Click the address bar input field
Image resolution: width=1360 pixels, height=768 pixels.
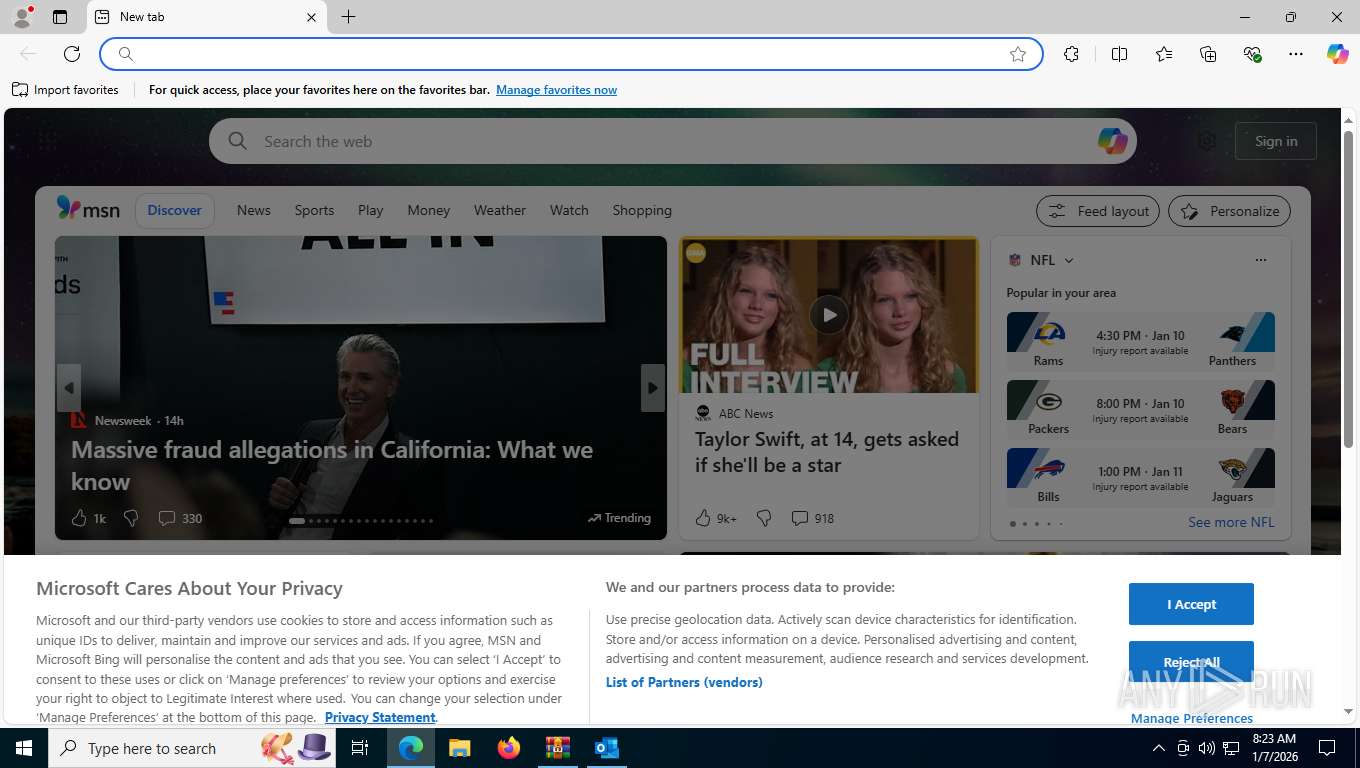(x=570, y=54)
